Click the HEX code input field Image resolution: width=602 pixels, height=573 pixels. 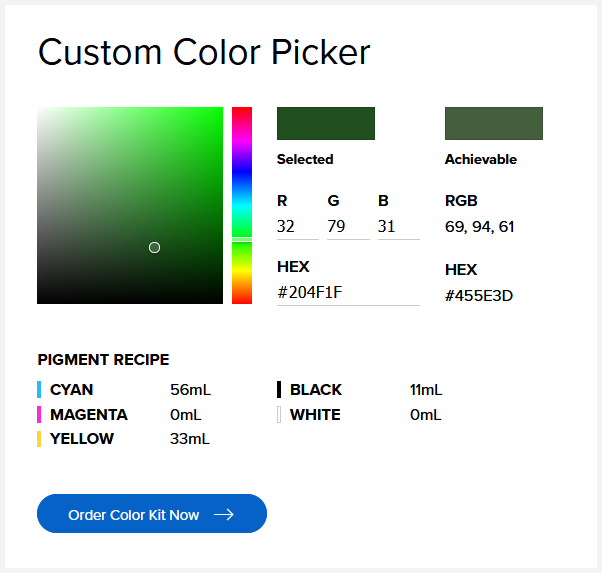click(x=347, y=293)
